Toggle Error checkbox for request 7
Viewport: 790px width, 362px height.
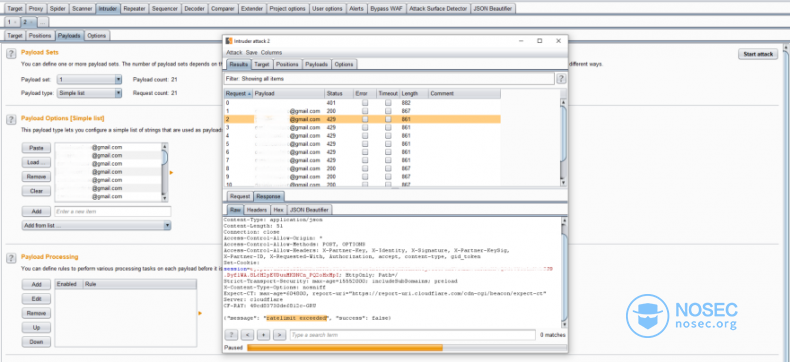(365, 160)
